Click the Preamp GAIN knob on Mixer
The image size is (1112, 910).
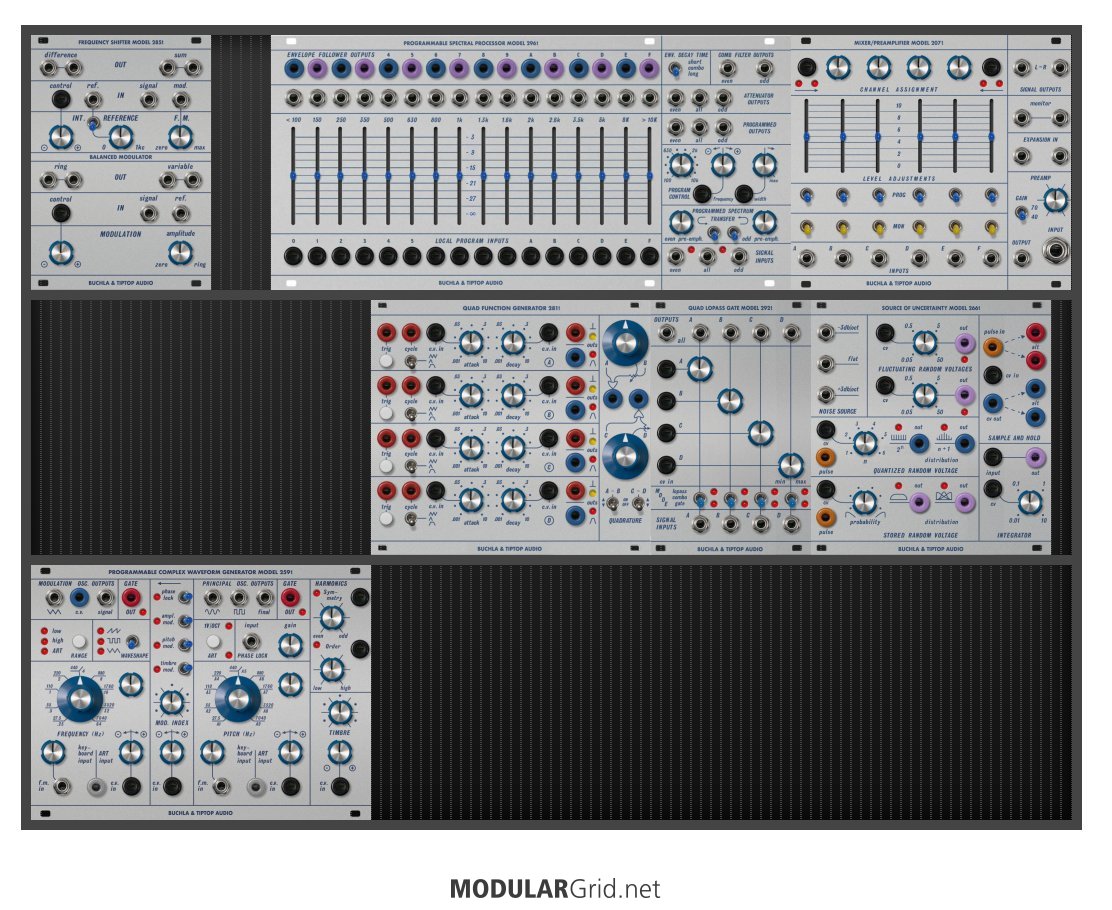coord(1055,200)
